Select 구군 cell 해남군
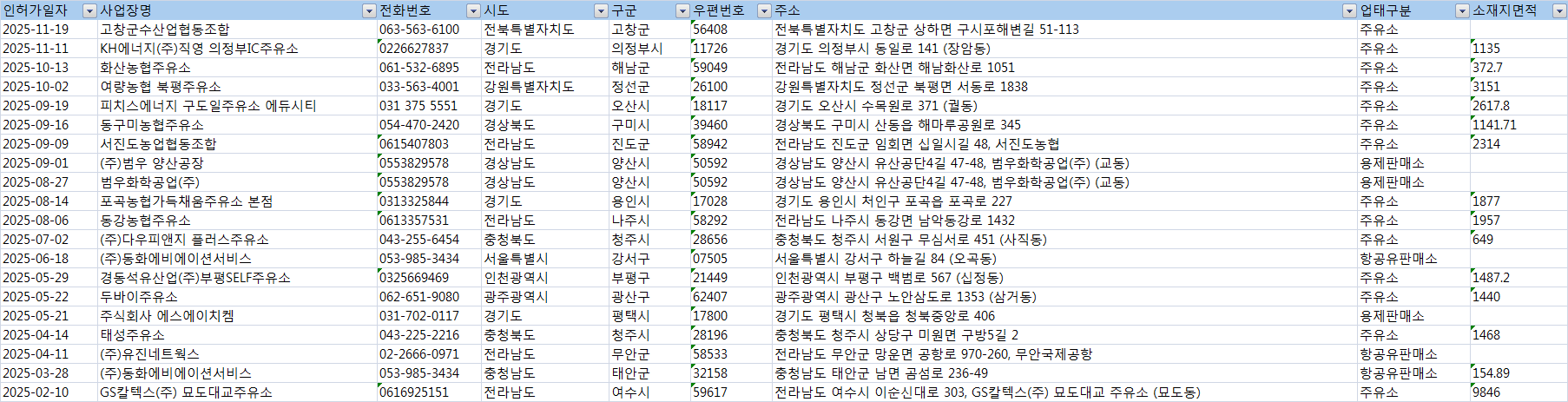 [649, 68]
